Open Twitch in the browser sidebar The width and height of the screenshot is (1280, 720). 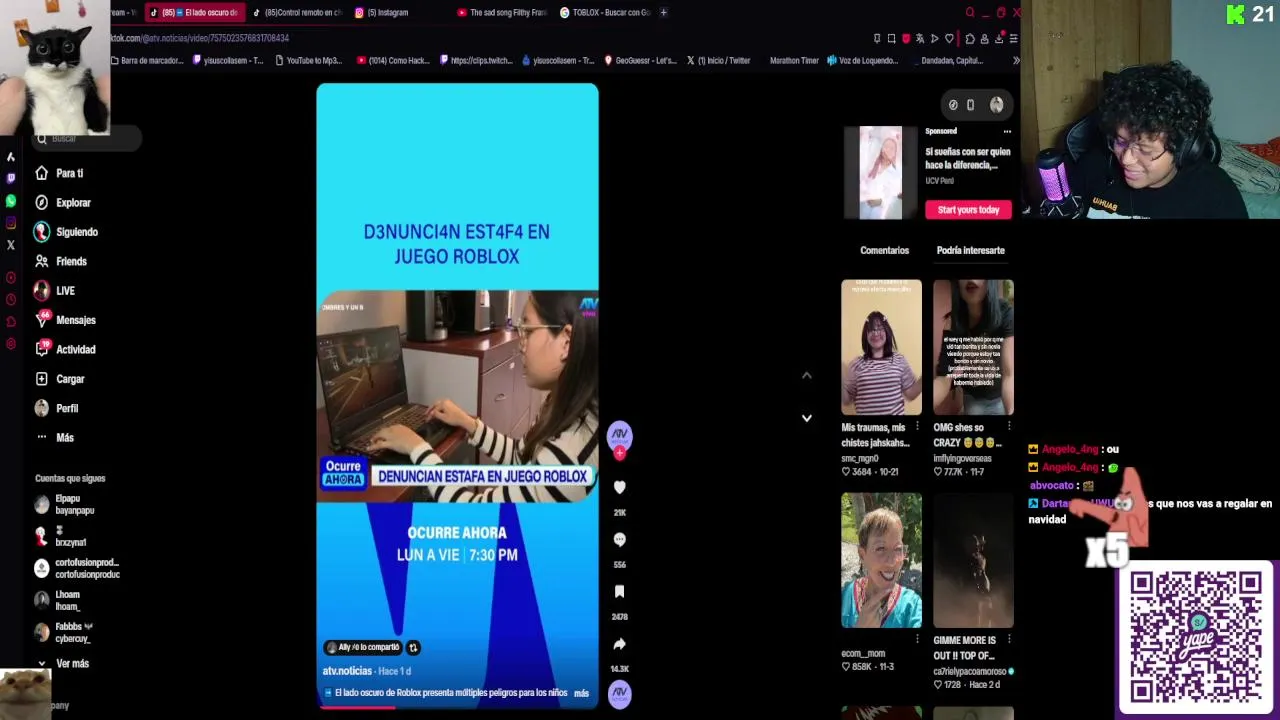[11, 178]
